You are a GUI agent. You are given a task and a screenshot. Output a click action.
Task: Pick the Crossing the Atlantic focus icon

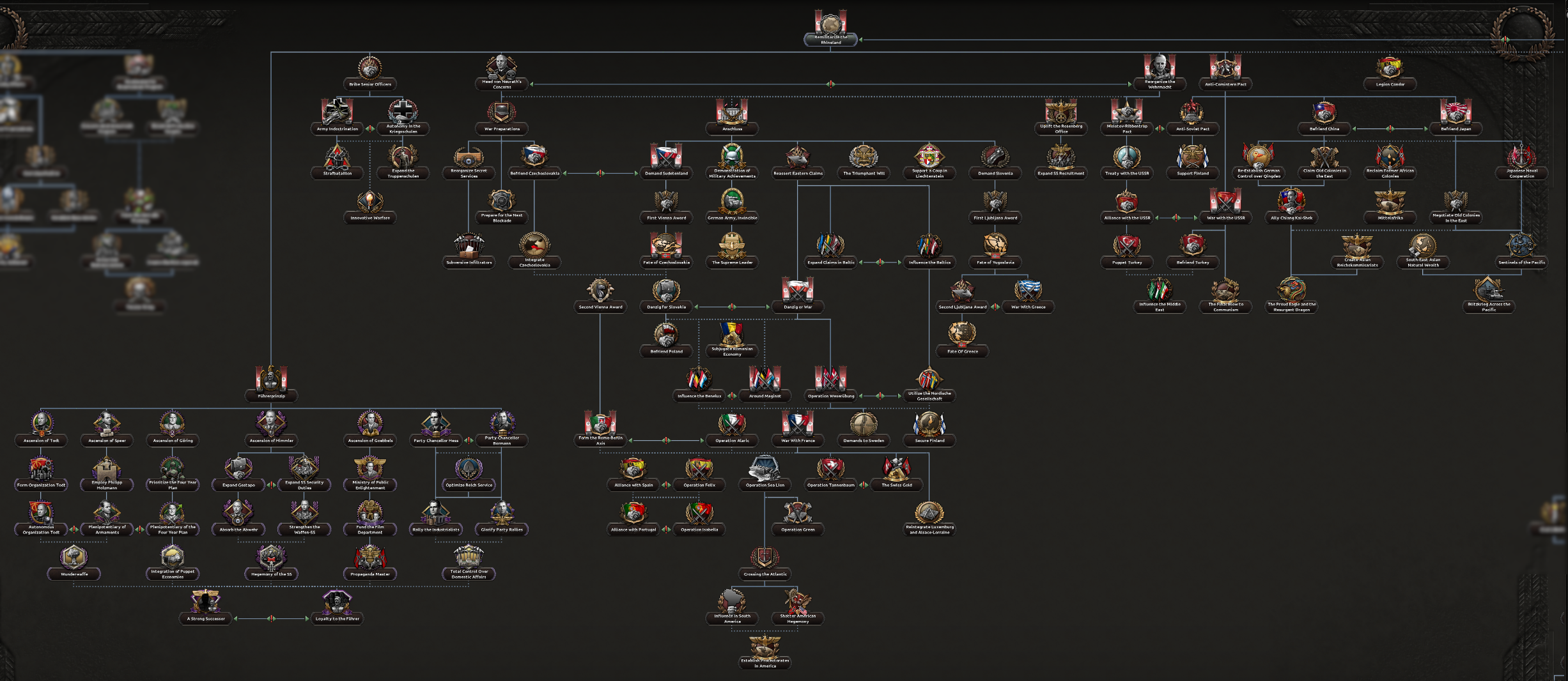(765, 557)
